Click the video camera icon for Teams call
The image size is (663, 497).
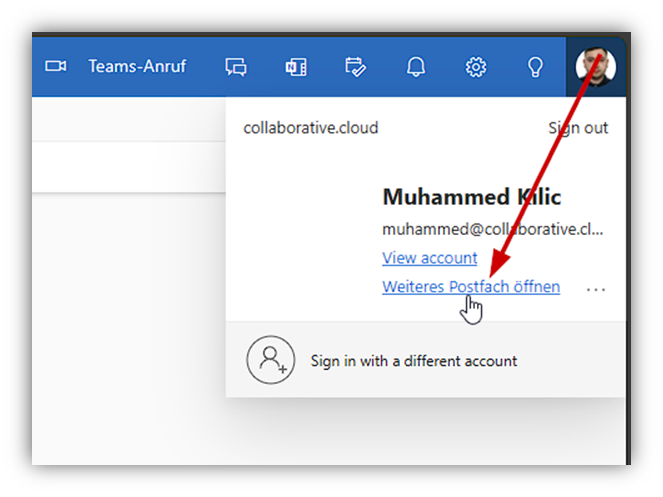pyautogui.click(x=55, y=67)
